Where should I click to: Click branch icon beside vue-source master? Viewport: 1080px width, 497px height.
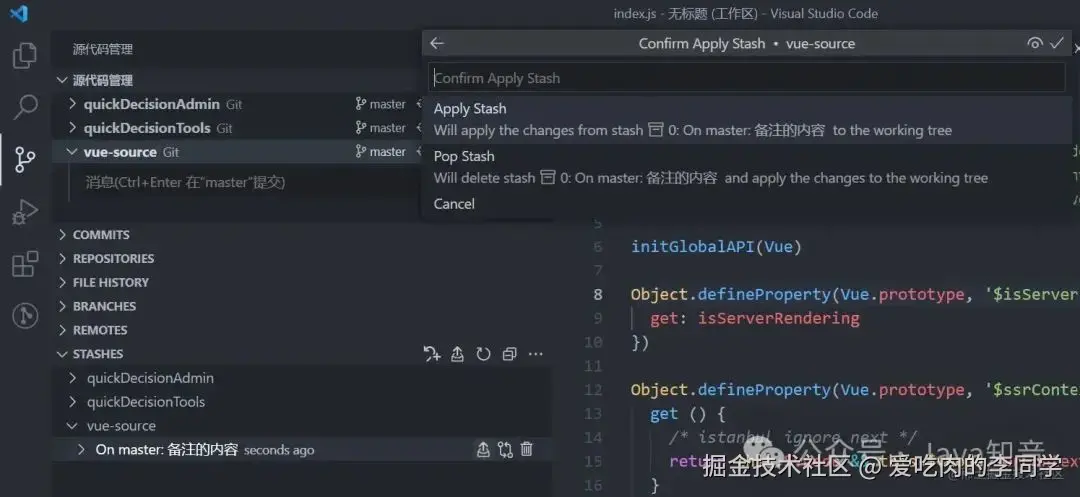click(x=361, y=151)
